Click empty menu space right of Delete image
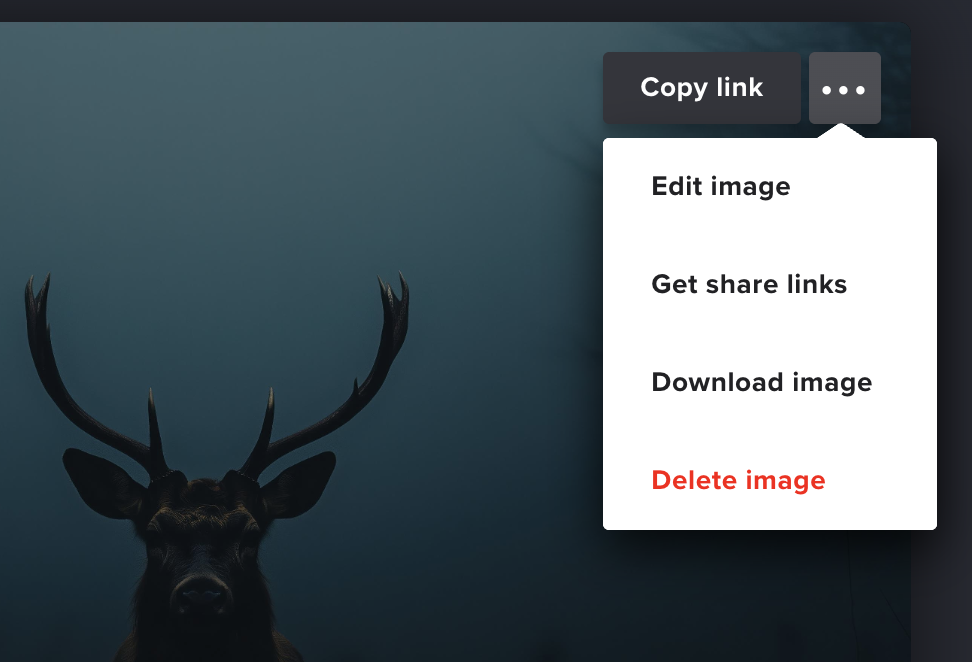 pyautogui.click(x=885, y=480)
